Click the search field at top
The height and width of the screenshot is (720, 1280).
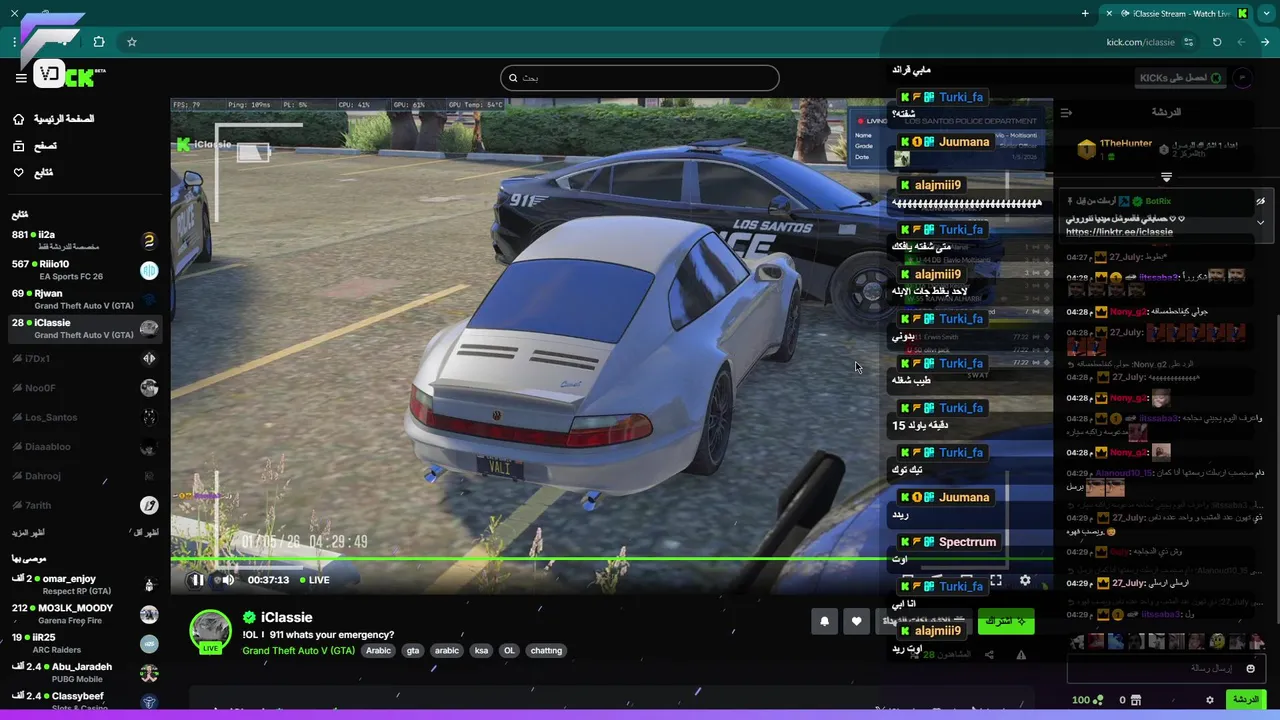(640, 78)
